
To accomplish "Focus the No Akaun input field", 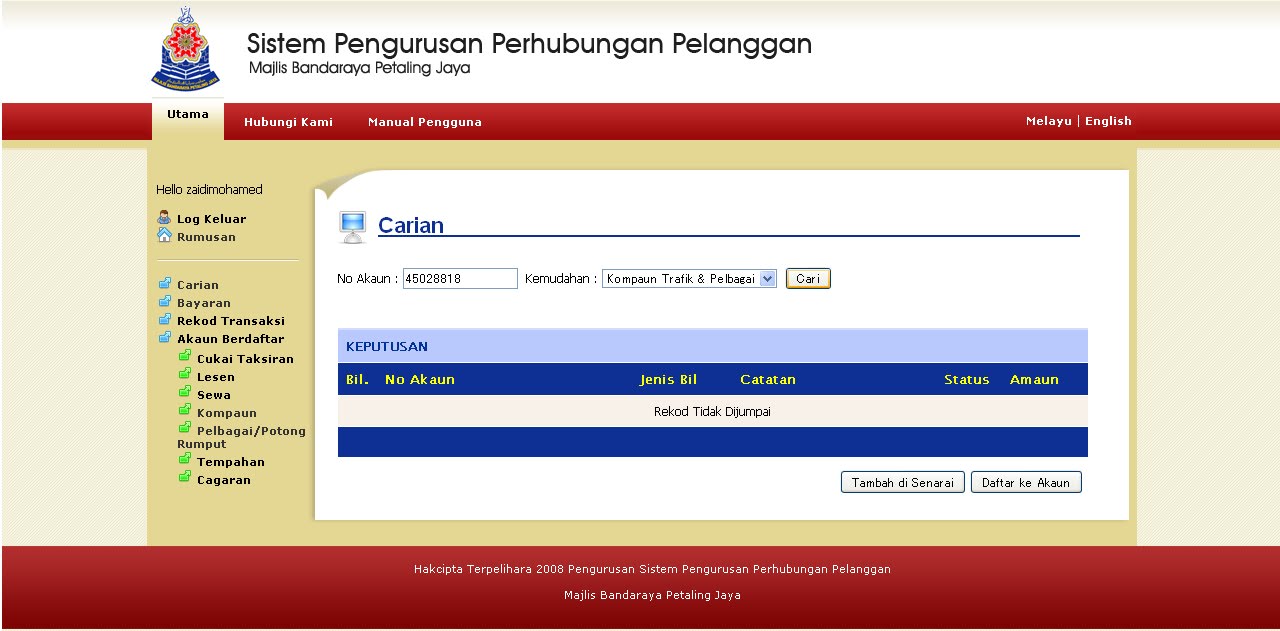I will coord(460,279).
